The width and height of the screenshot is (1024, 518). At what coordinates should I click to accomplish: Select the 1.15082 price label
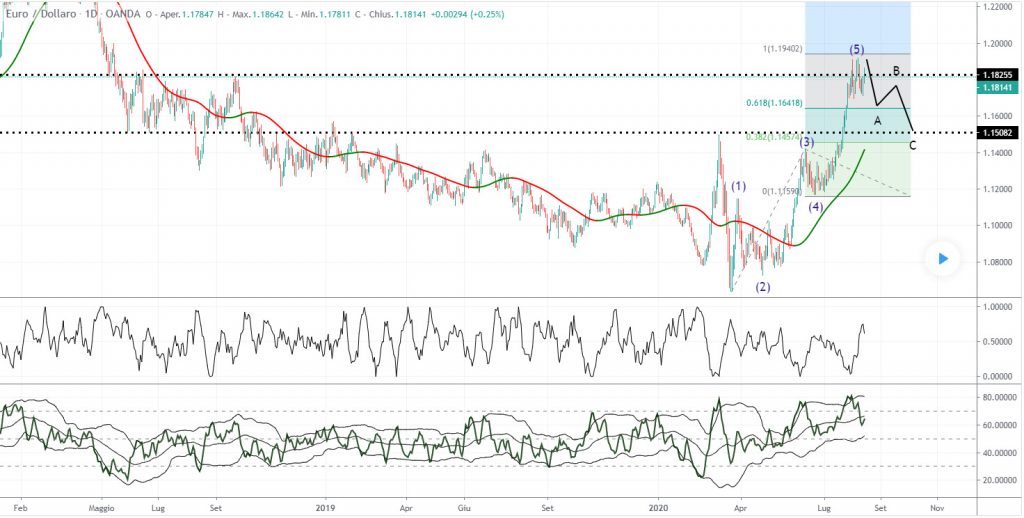[x=999, y=133]
